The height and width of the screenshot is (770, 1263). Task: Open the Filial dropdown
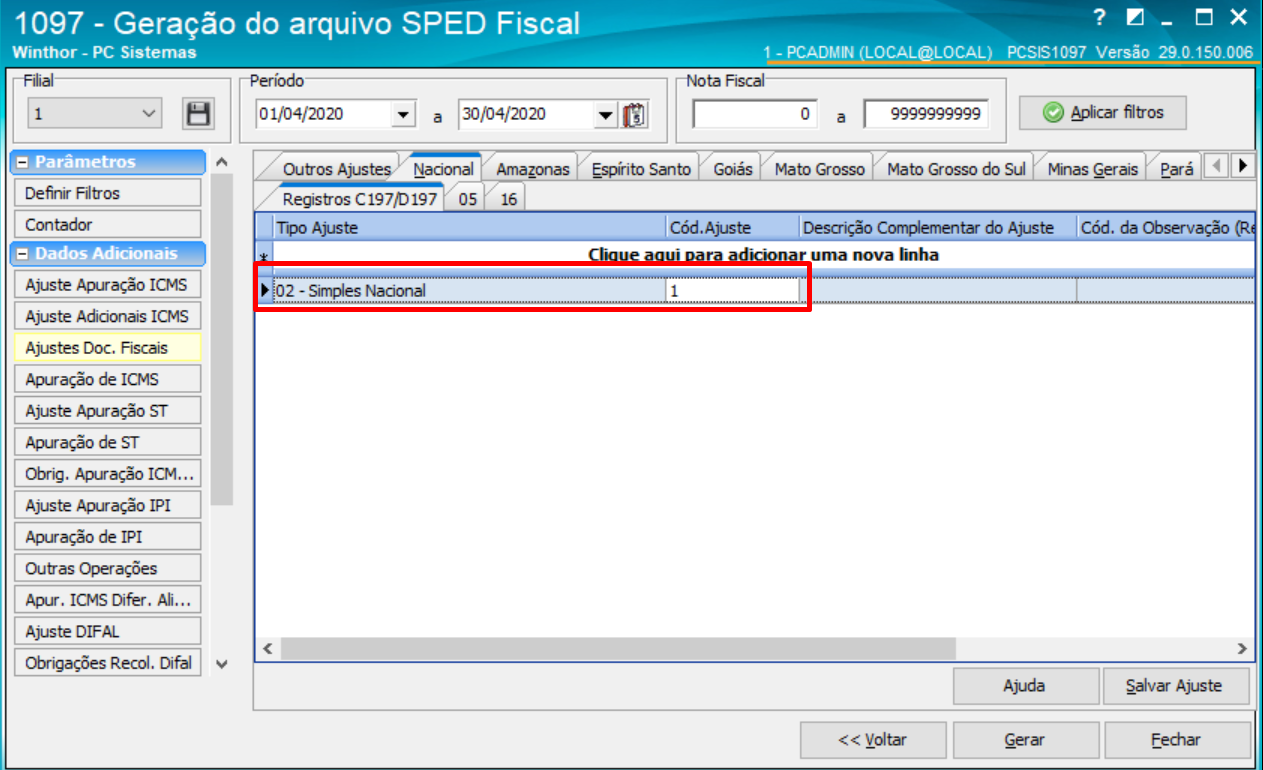tap(149, 114)
